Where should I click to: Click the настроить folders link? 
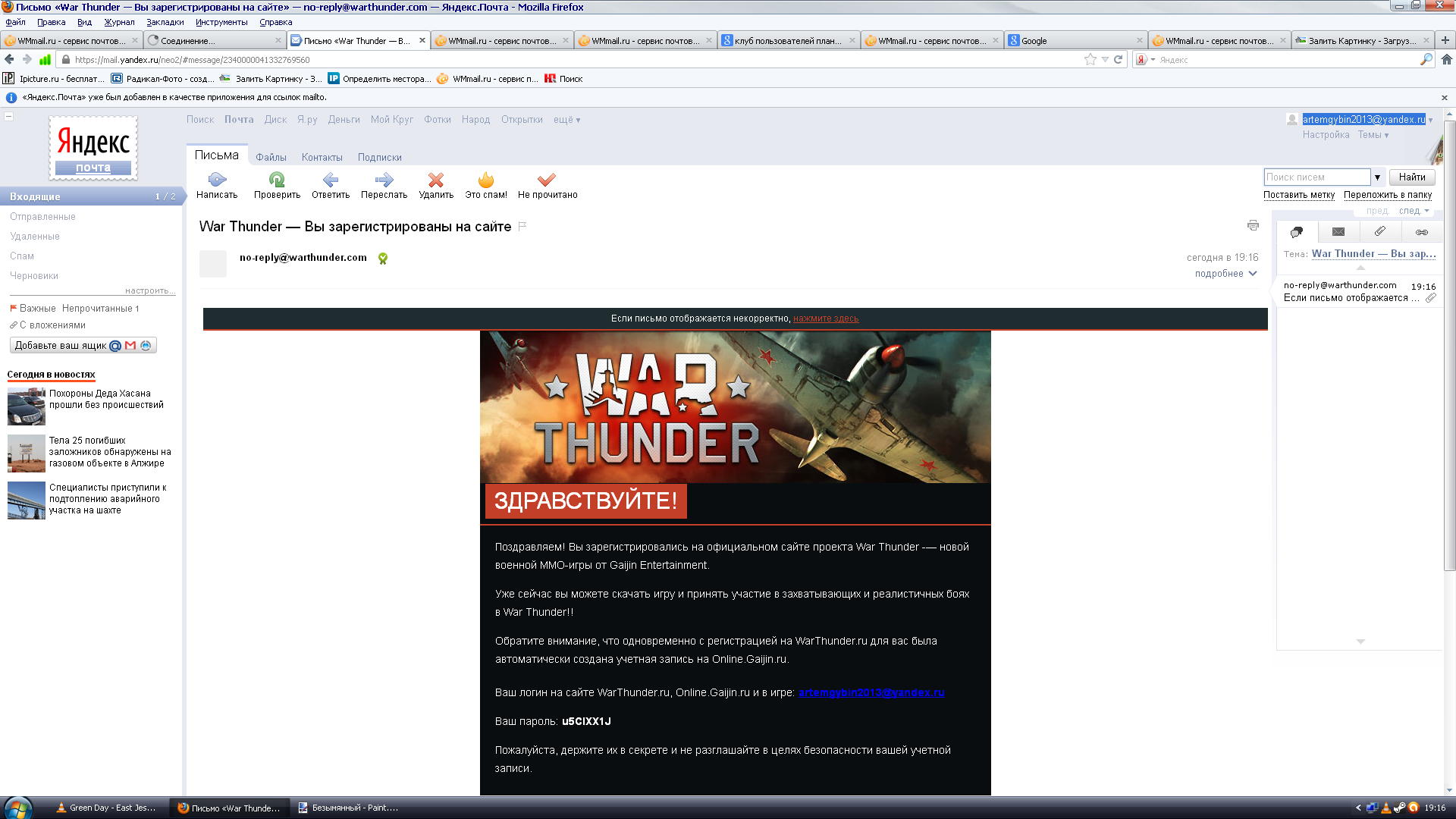click(x=150, y=290)
